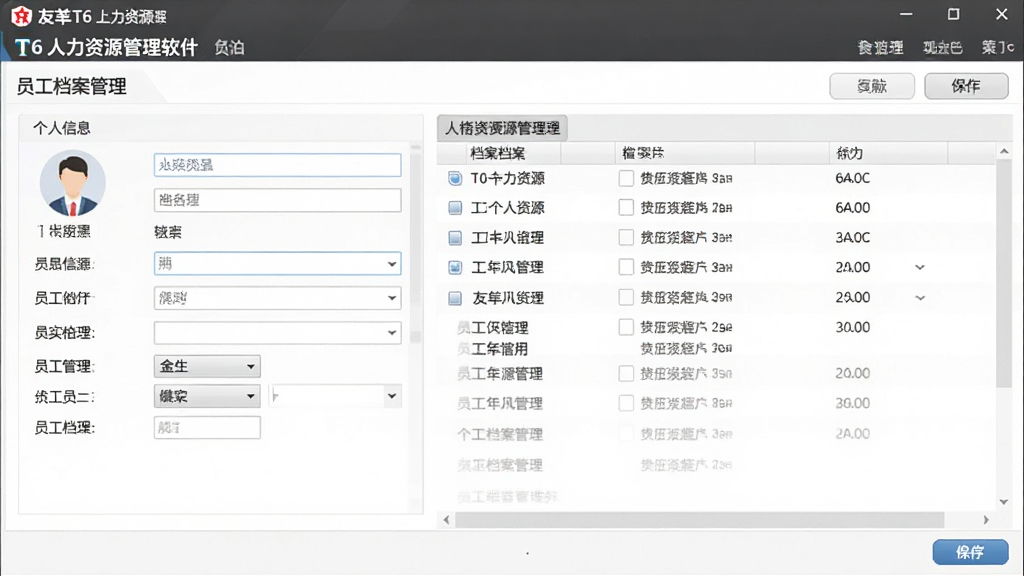1024x576 pixels.
Task: Select the 个工档案管理 row
Action: pos(718,434)
